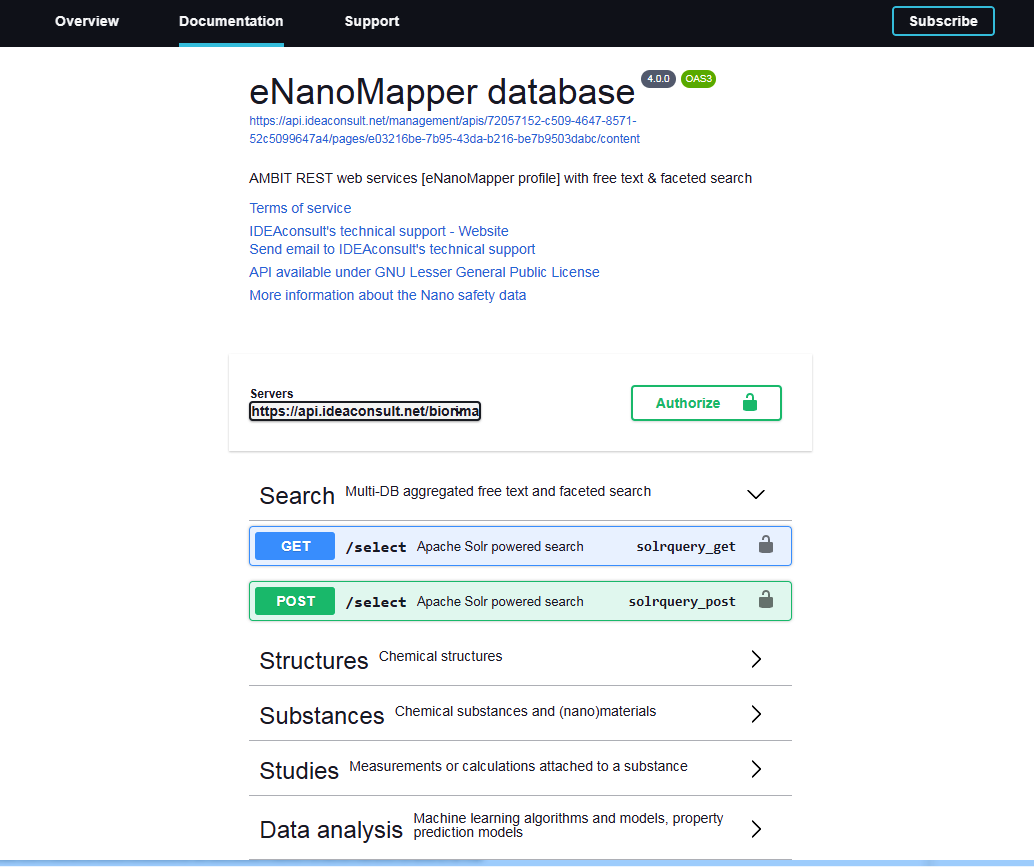Collapse the Search section
Screen dimensions: 1034x867
[756, 494]
